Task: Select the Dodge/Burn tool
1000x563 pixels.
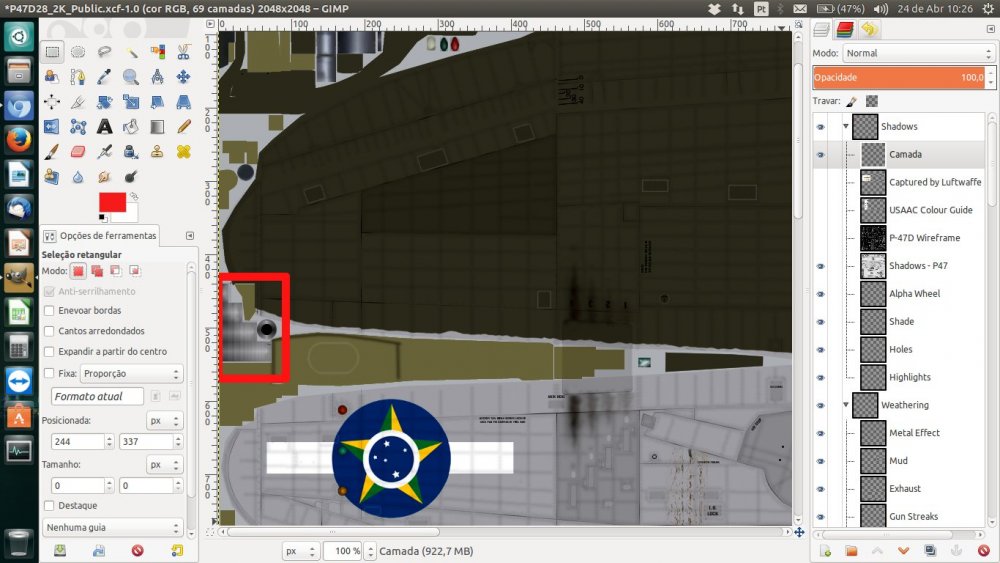Action: (x=131, y=176)
